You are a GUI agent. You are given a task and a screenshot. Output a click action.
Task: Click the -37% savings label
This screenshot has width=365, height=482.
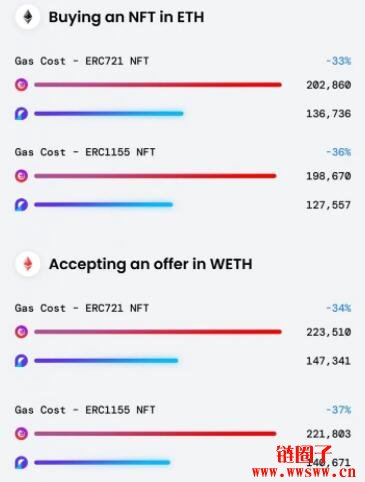click(338, 410)
